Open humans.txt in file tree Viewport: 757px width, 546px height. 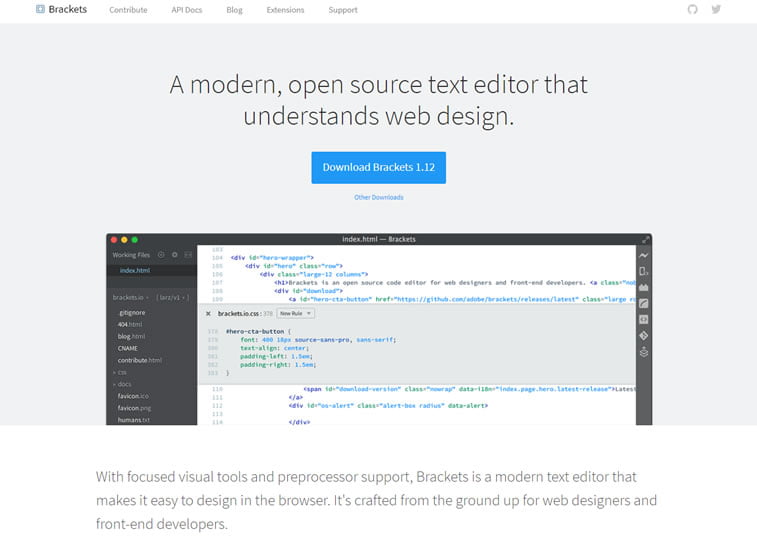tap(134, 420)
